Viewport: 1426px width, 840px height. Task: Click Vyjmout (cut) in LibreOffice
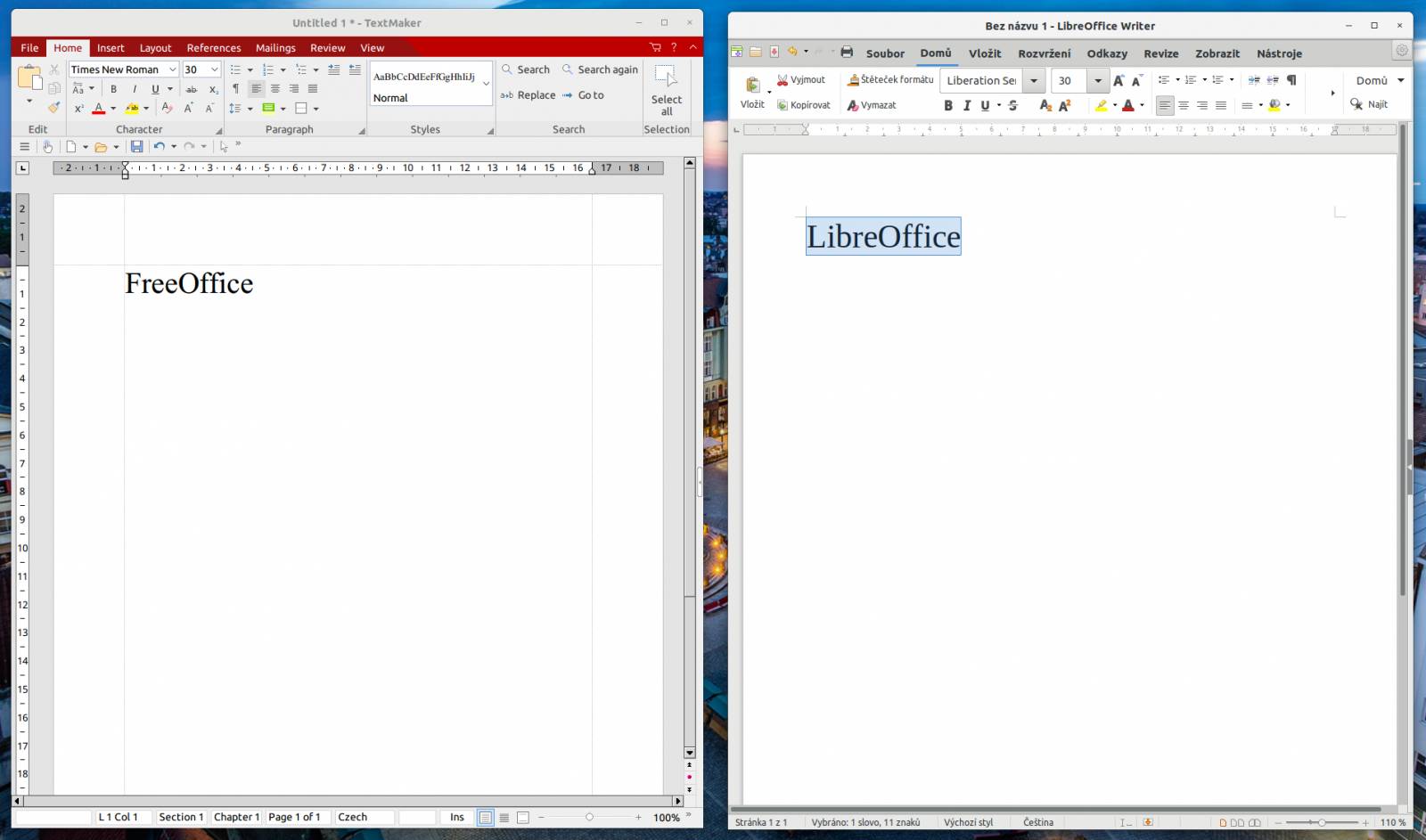click(x=801, y=80)
